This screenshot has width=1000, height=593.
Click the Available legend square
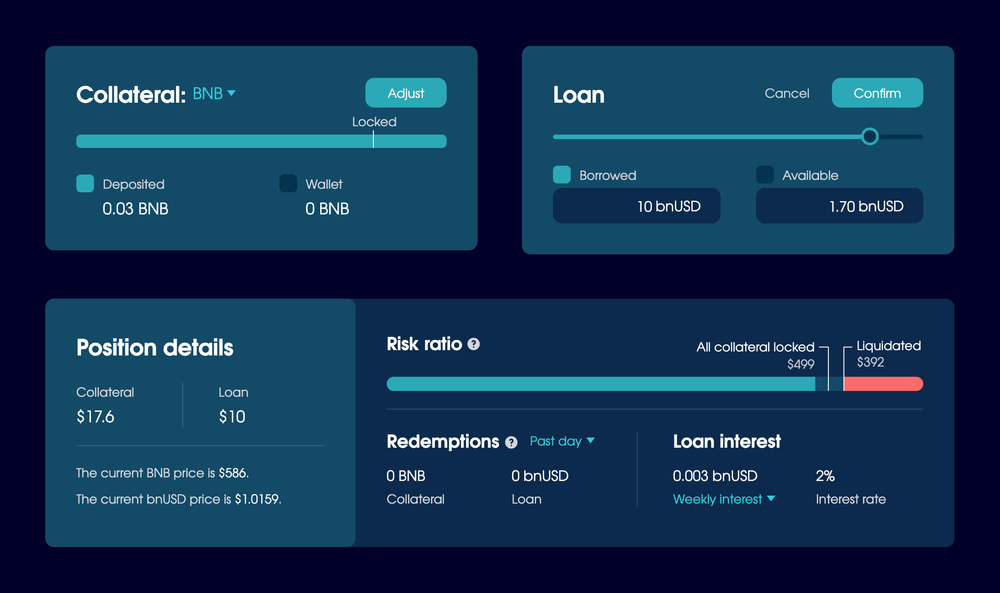pos(765,175)
